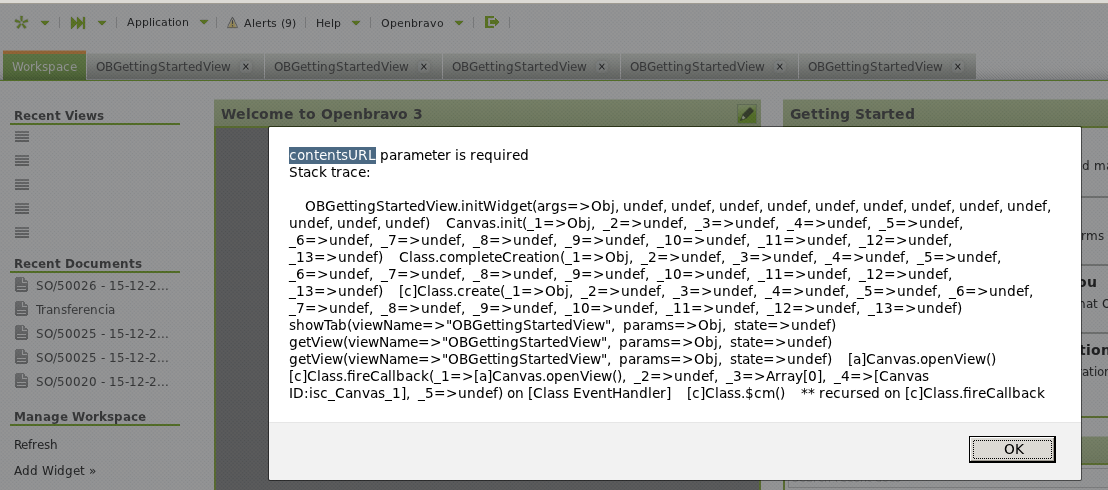Viewport: 1108px width, 490px height.
Task: Click highlighted contentsURL text in dialog
Action: 332,155
